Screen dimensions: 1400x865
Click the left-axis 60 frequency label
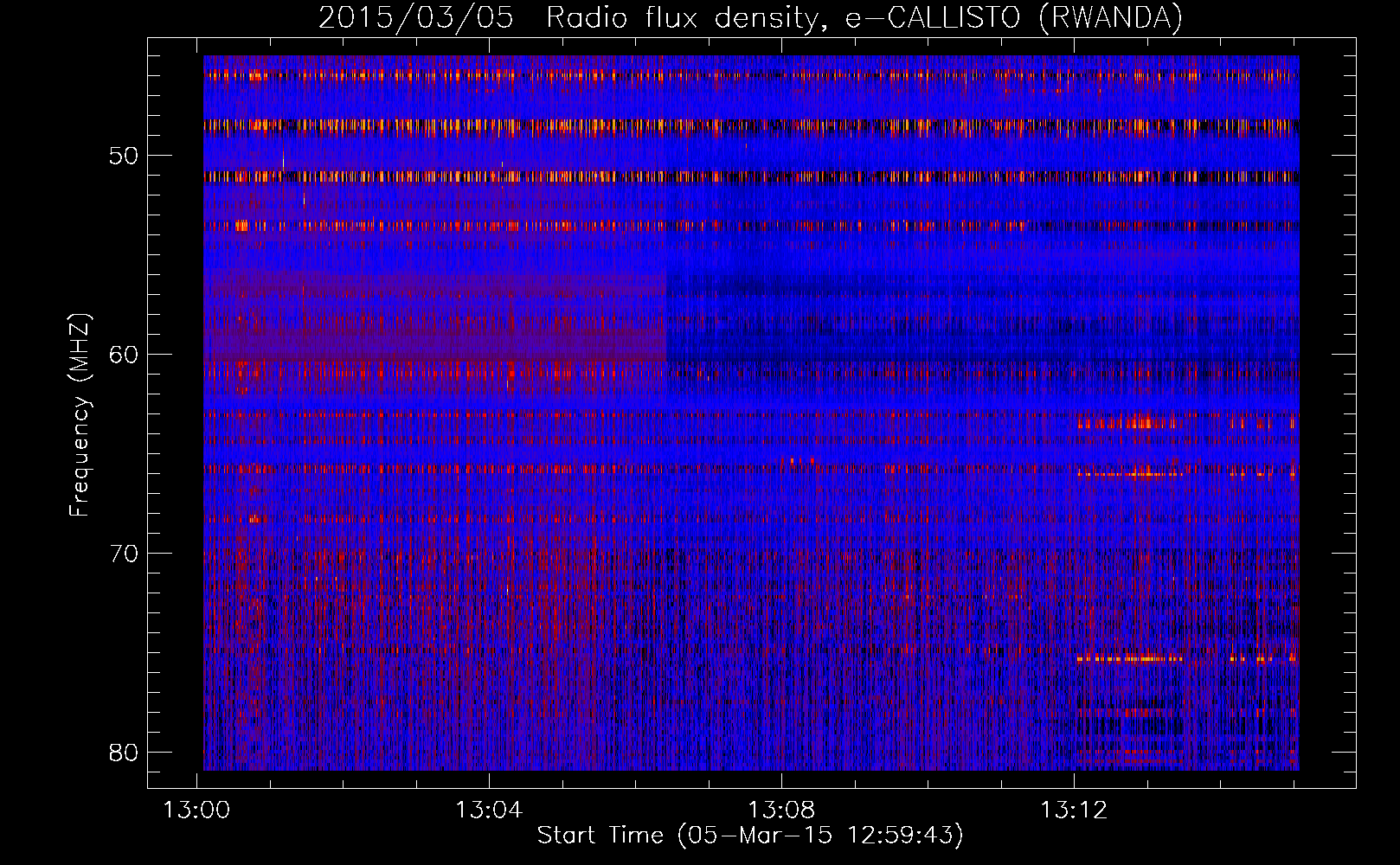[124, 355]
